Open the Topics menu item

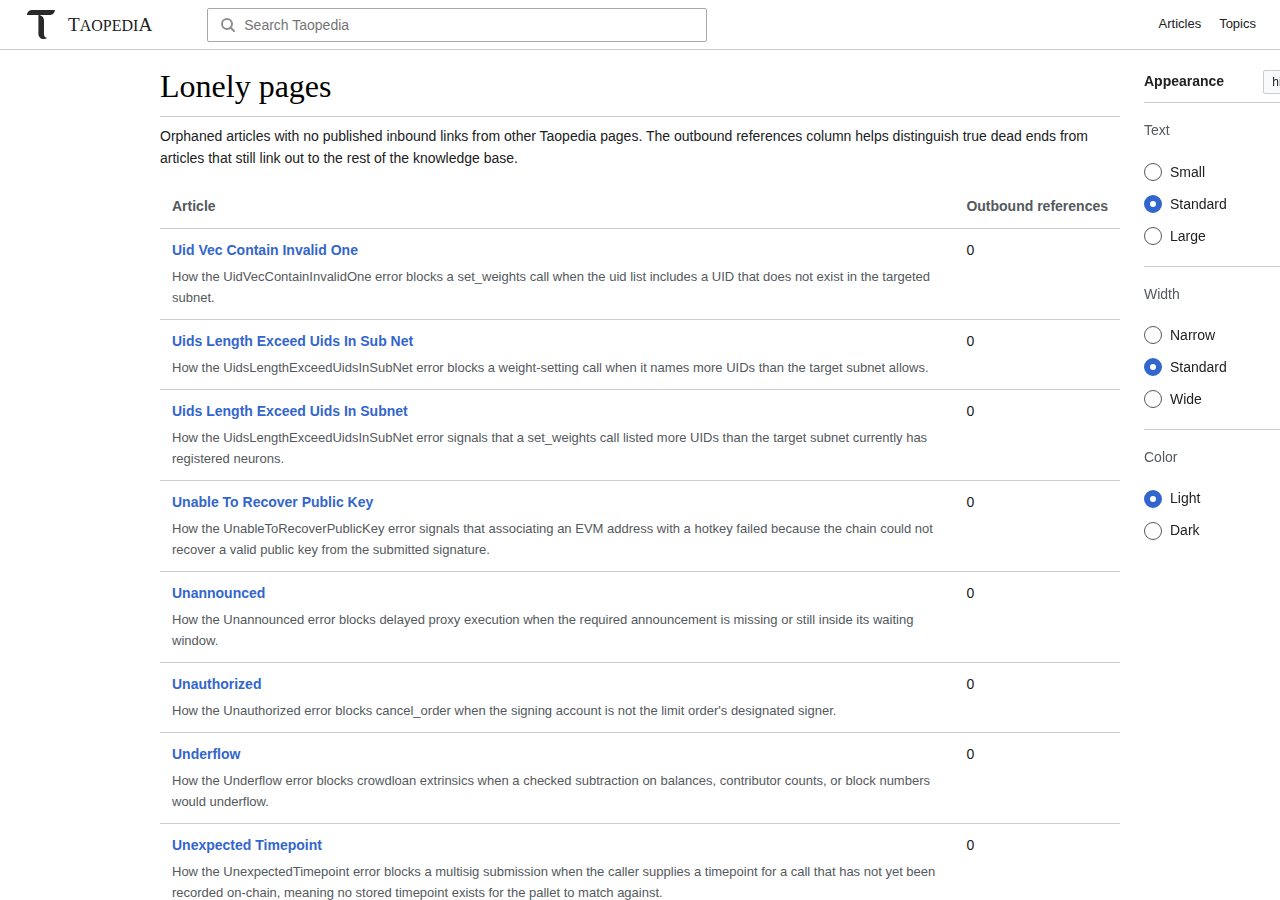pos(1237,24)
